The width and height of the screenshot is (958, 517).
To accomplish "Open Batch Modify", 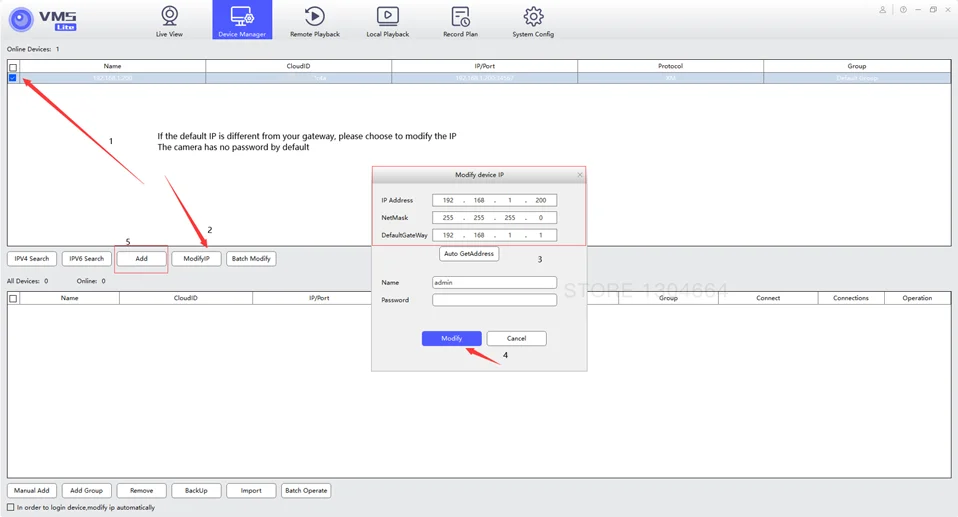I will click(251, 258).
